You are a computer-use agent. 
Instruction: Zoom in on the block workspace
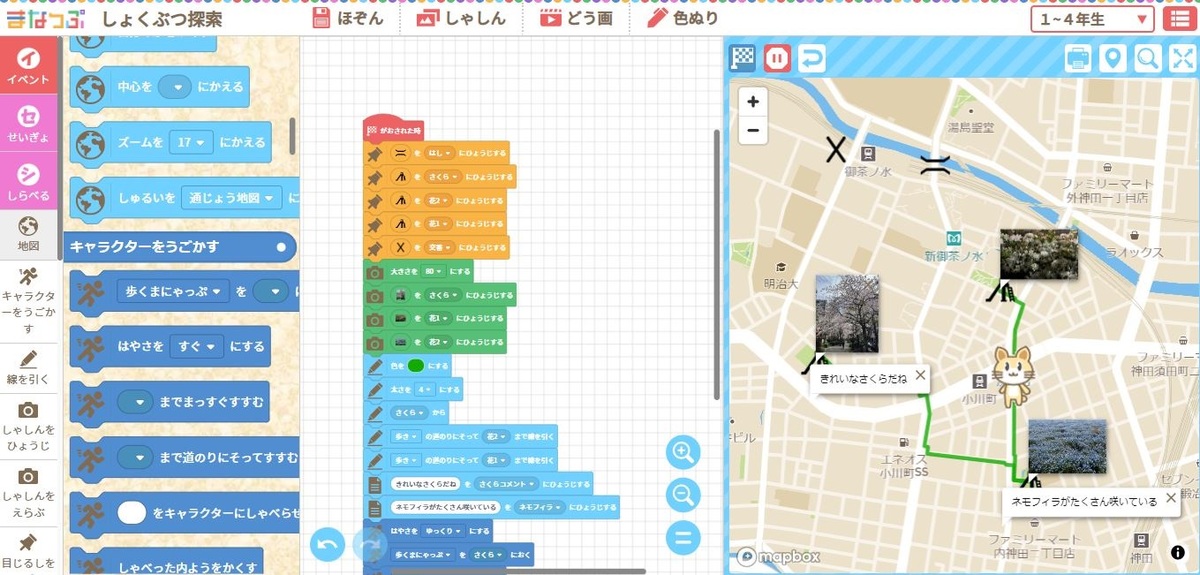tap(683, 452)
